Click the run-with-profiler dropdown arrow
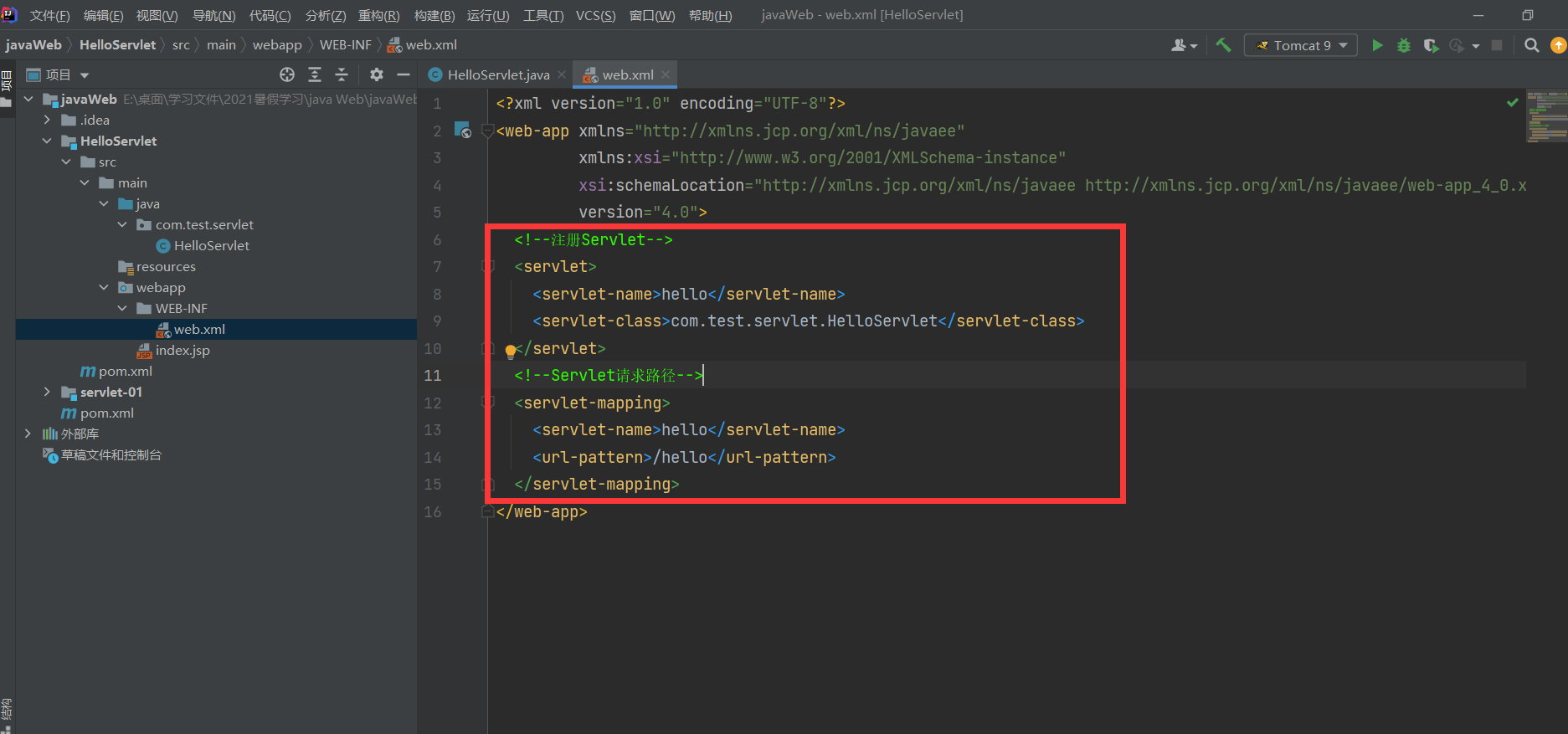This screenshot has width=1568, height=734. tap(1475, 46)
